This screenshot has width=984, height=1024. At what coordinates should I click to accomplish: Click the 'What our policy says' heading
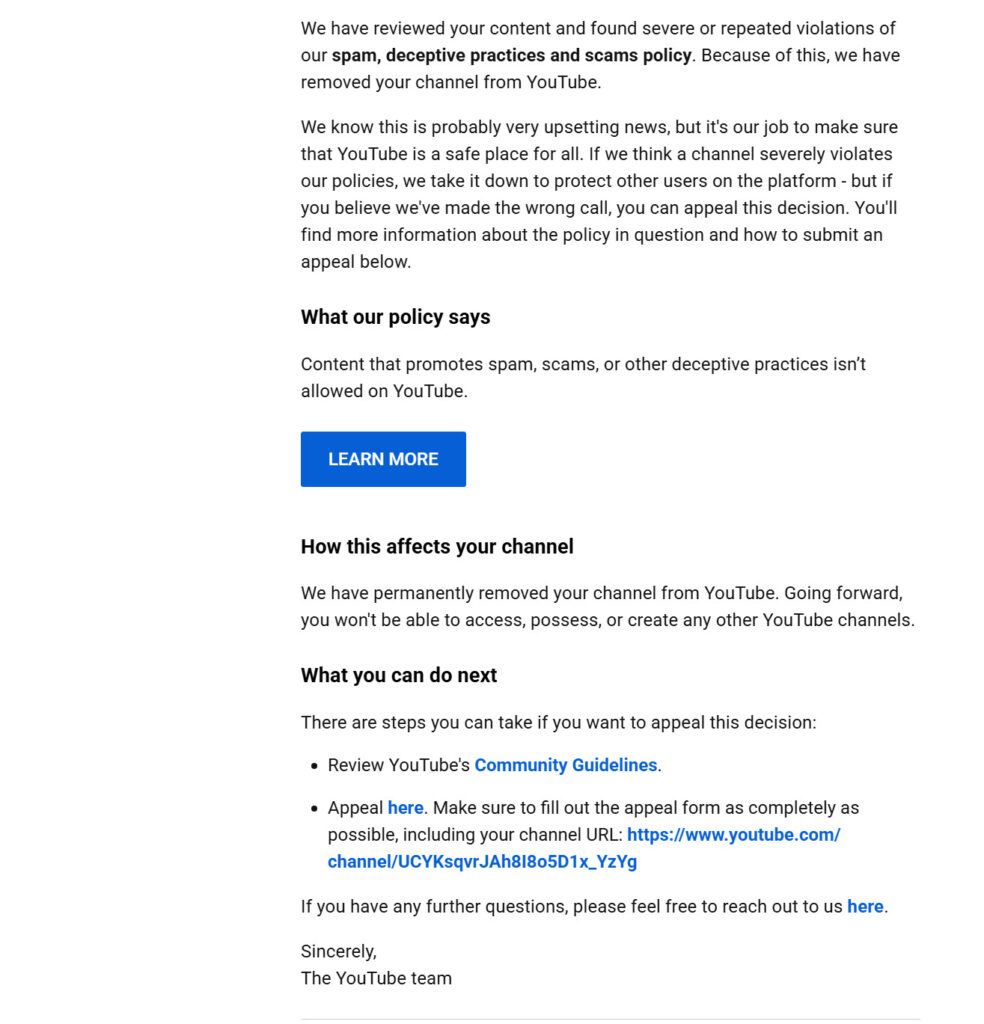click(x=395, y=317)
